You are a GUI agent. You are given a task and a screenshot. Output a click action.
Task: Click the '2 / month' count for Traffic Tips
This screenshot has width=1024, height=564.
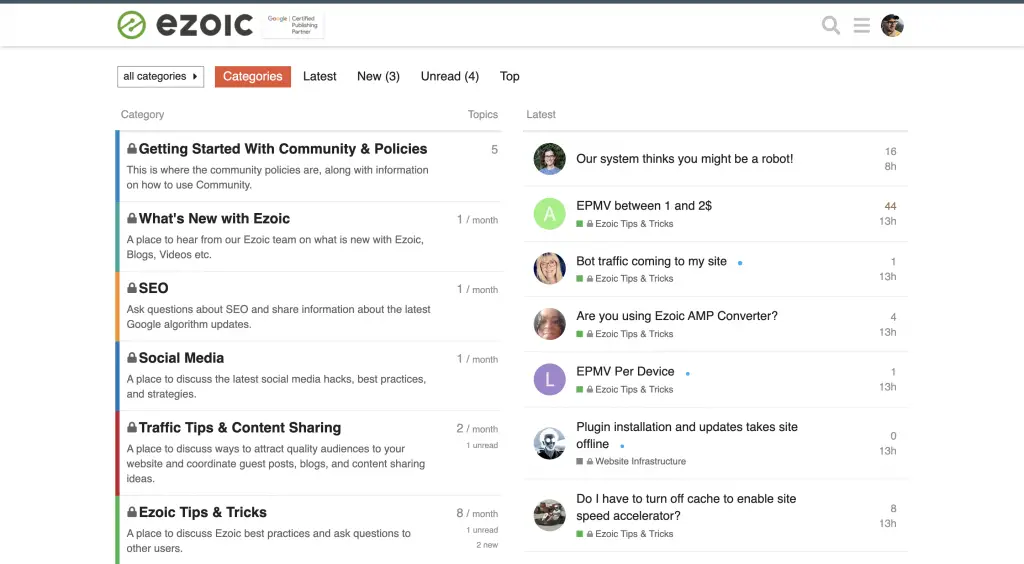[x=477, y=429]
